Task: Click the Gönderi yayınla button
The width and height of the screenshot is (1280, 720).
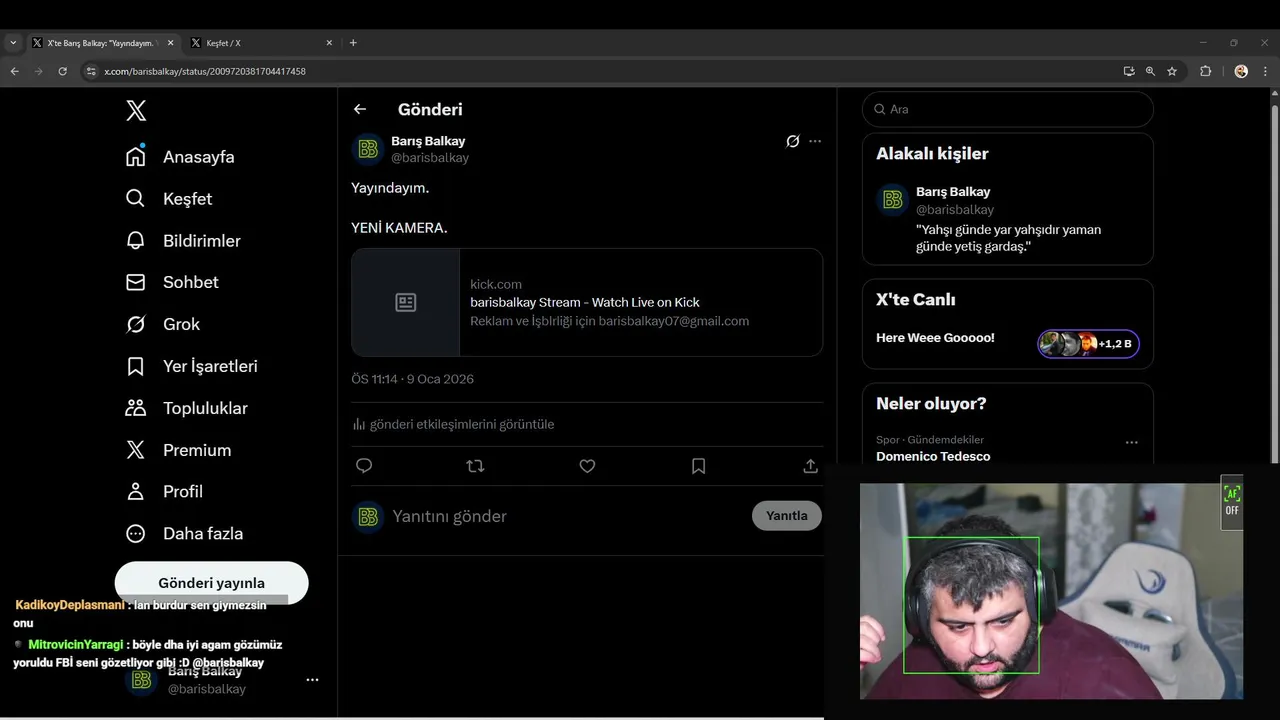Action: click(211, 583)
